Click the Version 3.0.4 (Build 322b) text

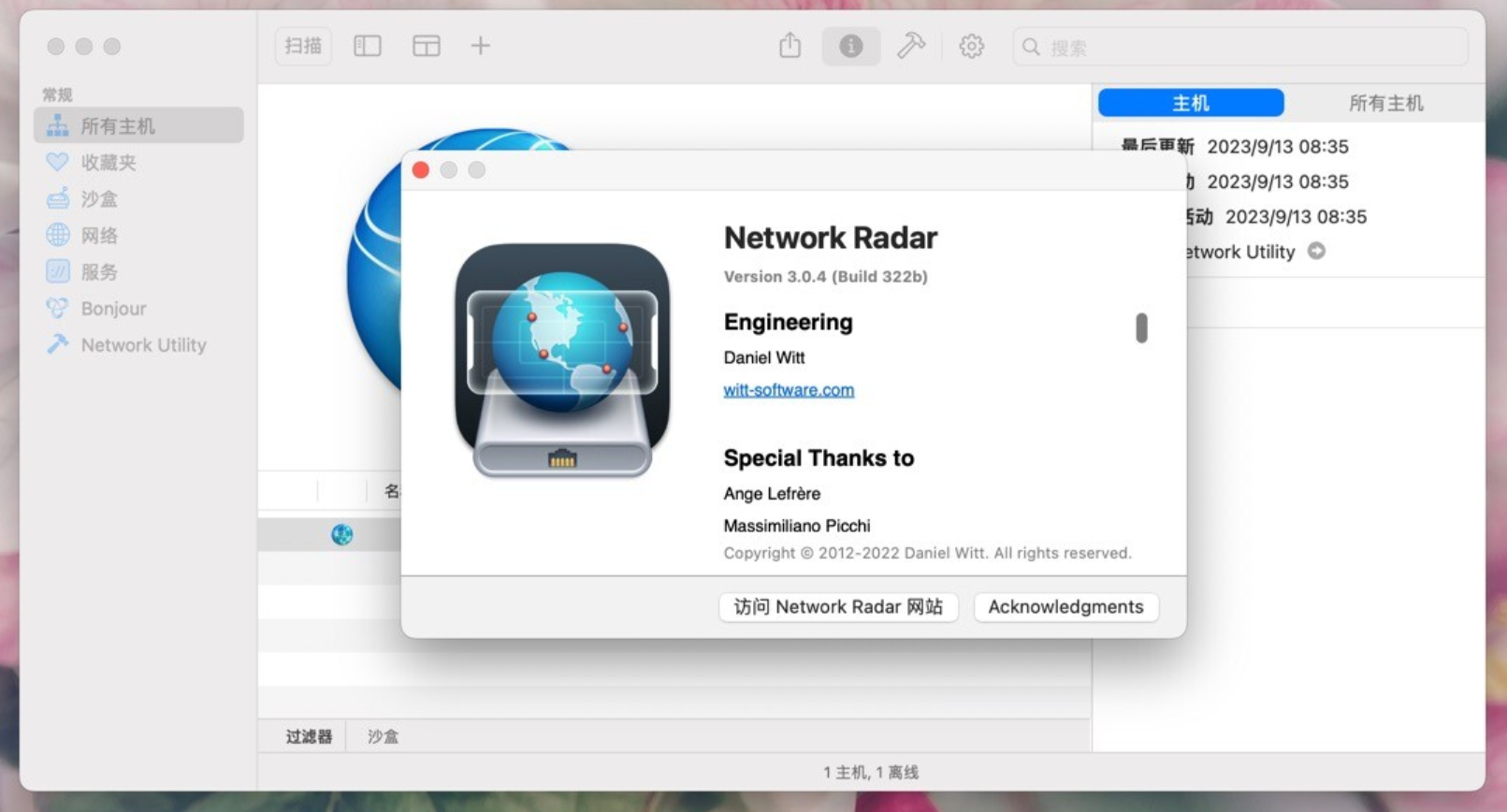[x=826, y=276]
